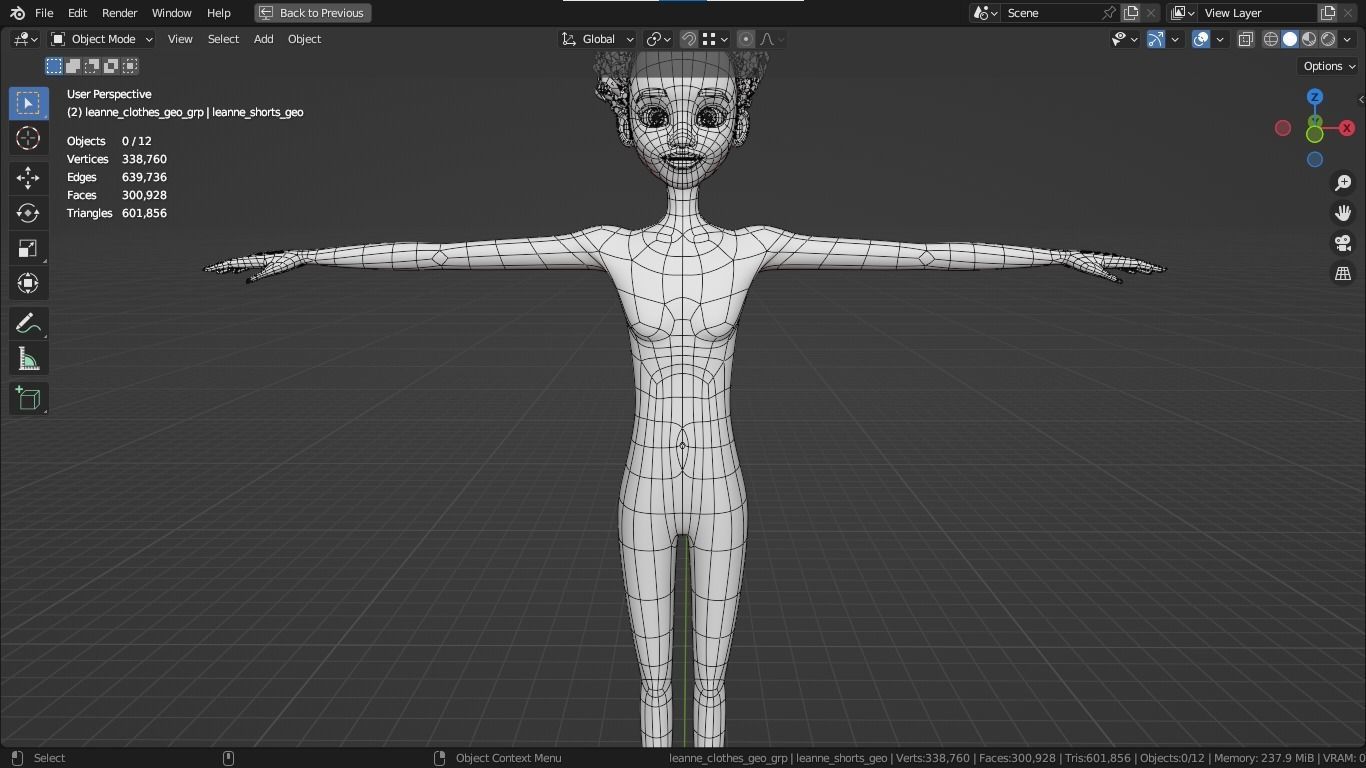Click the negative X red gizmo circle
1366x768 pixels.
pos(1283,128)
